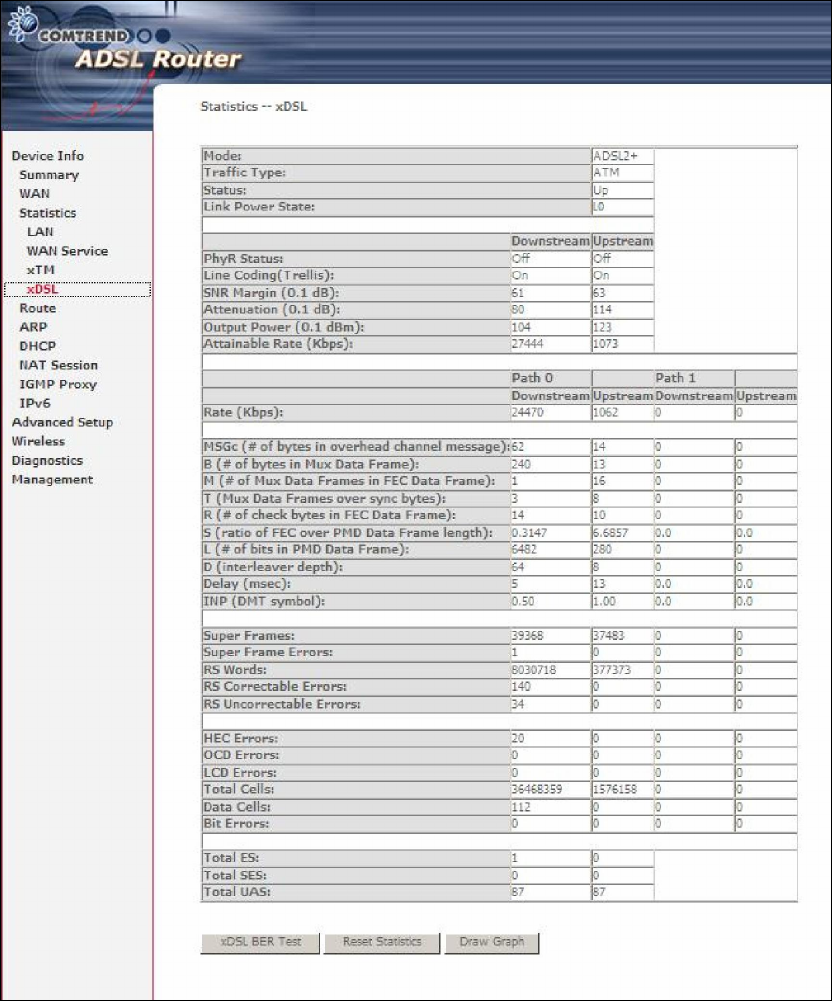Click the downstream Output Power value 104
The width and height of the screenshot is (832, 1001).
(521, 327)
